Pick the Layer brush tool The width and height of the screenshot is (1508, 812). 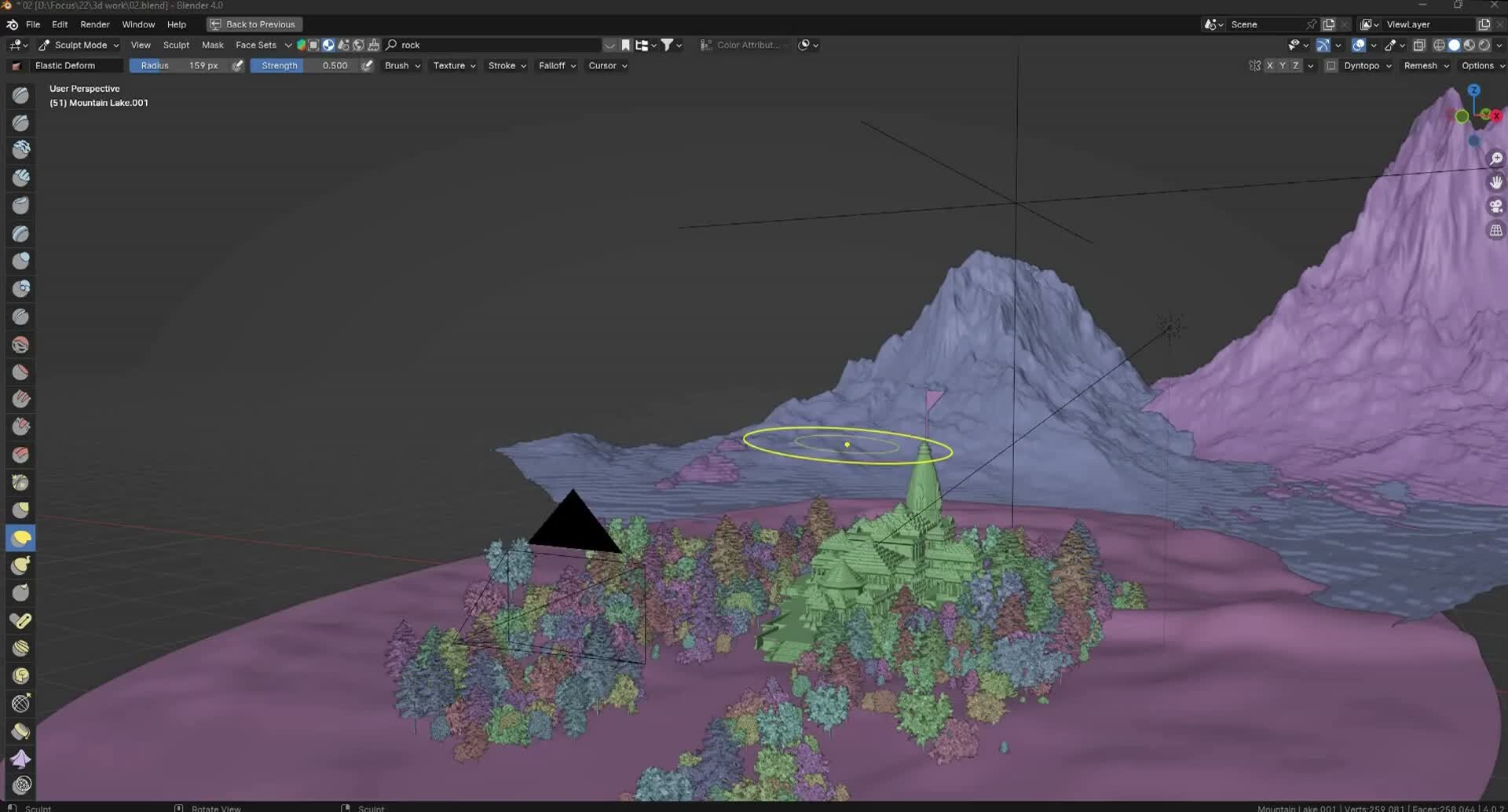click(x=21, y=233)
